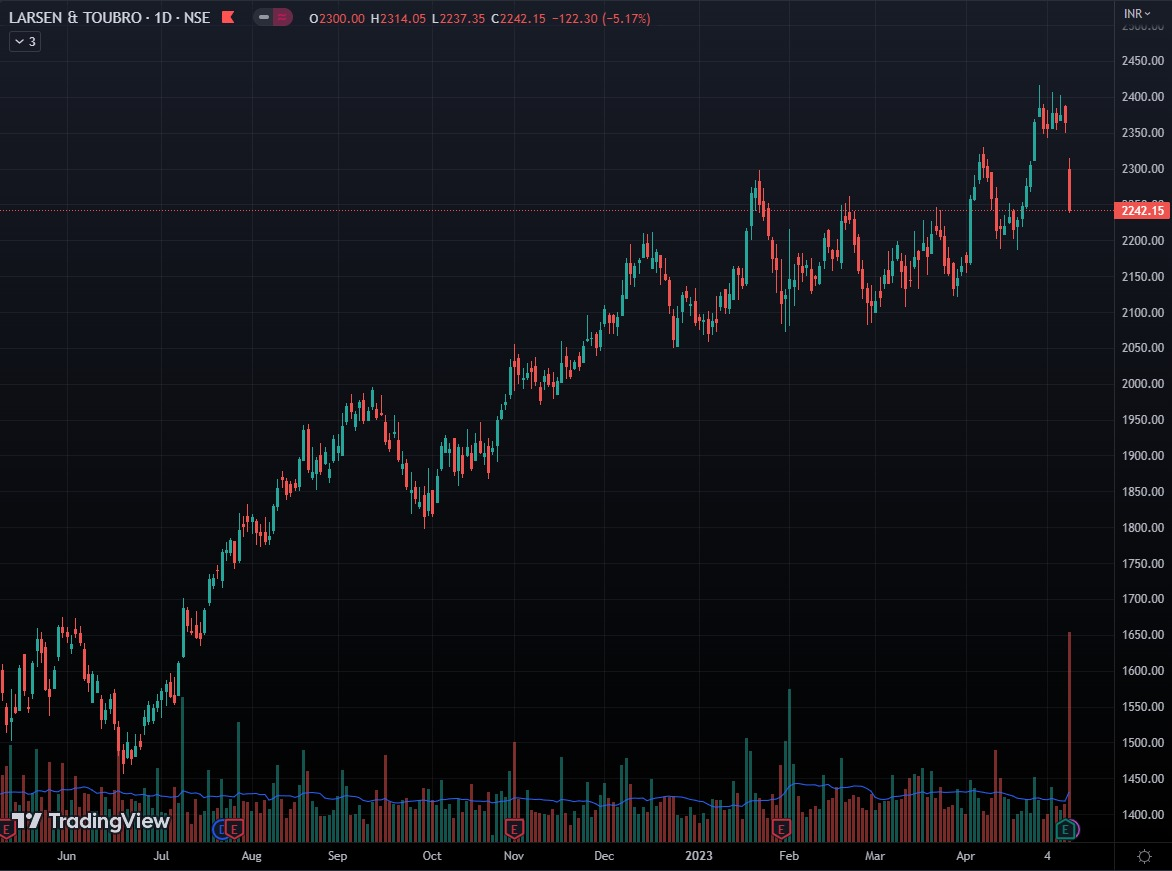Image resolution: width=1172 pixels, height=871 pixels.
Task: Click the green upcoming earnings E marker
Action: tap(1065, 828)
